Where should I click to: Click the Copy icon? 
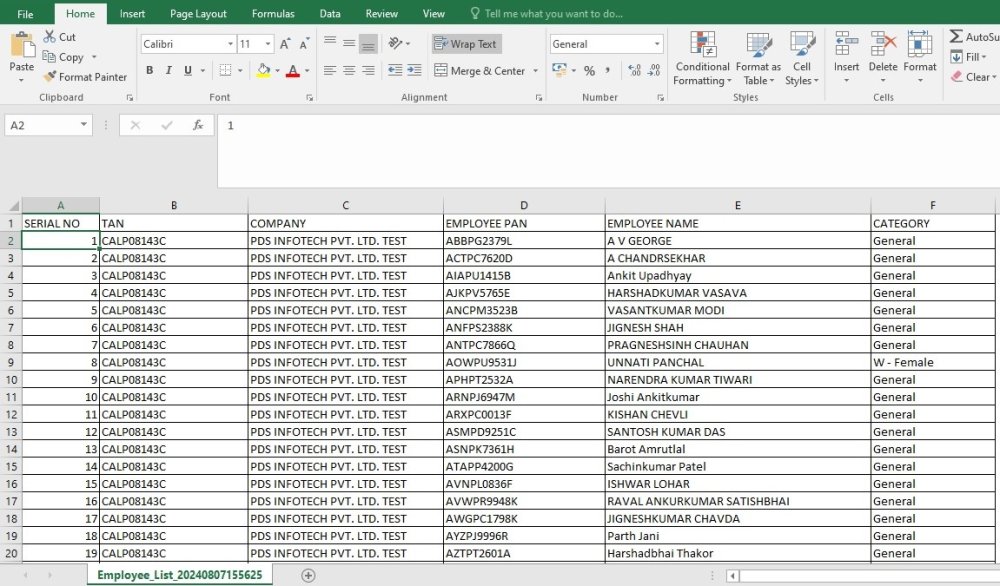click(49, 57)
